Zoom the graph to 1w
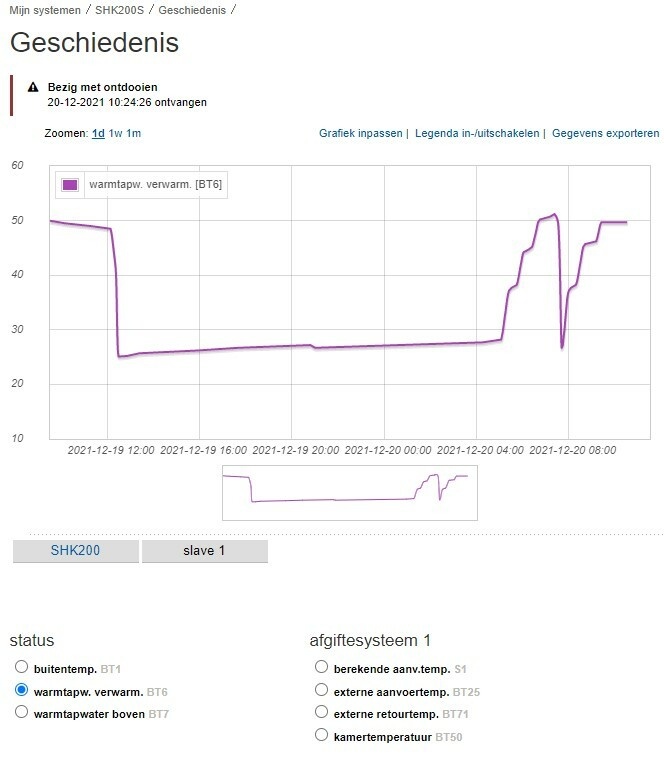Image resolution: width=664 pixels, height=757 pixels. (115, 133)
